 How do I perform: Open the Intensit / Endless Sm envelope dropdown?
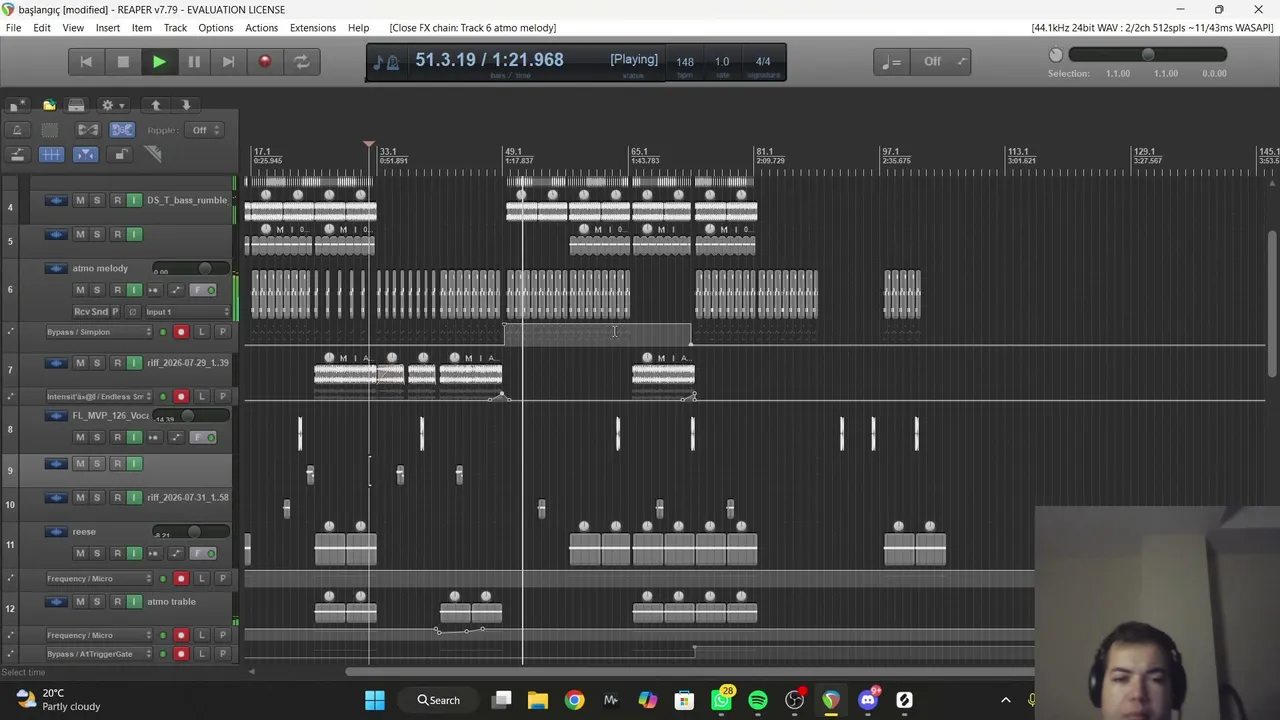[99, 396]
